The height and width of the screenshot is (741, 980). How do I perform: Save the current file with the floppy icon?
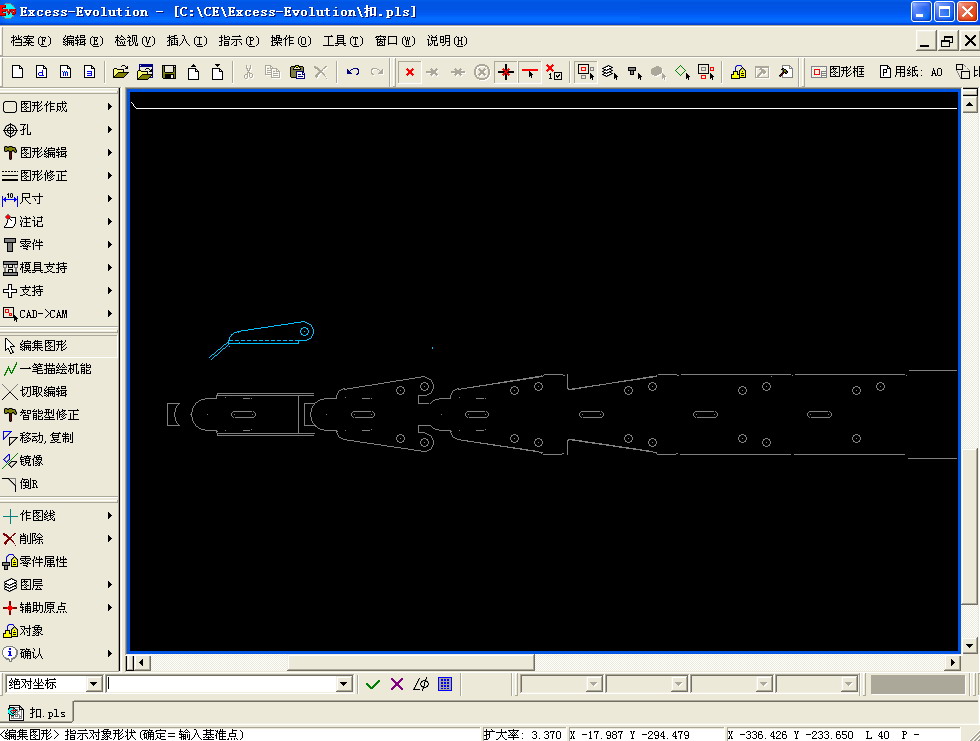(169, 72)
